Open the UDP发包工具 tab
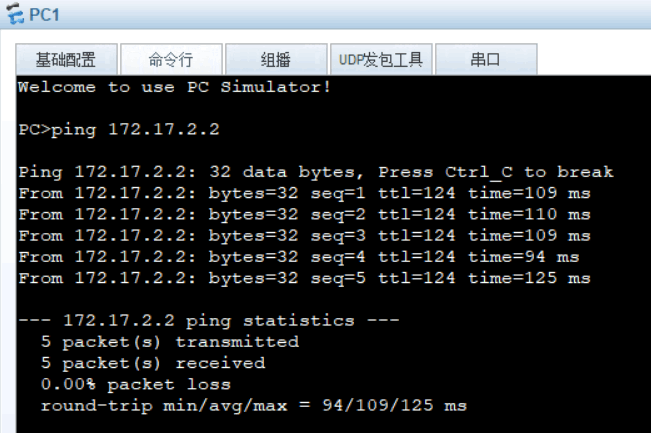 381,59
